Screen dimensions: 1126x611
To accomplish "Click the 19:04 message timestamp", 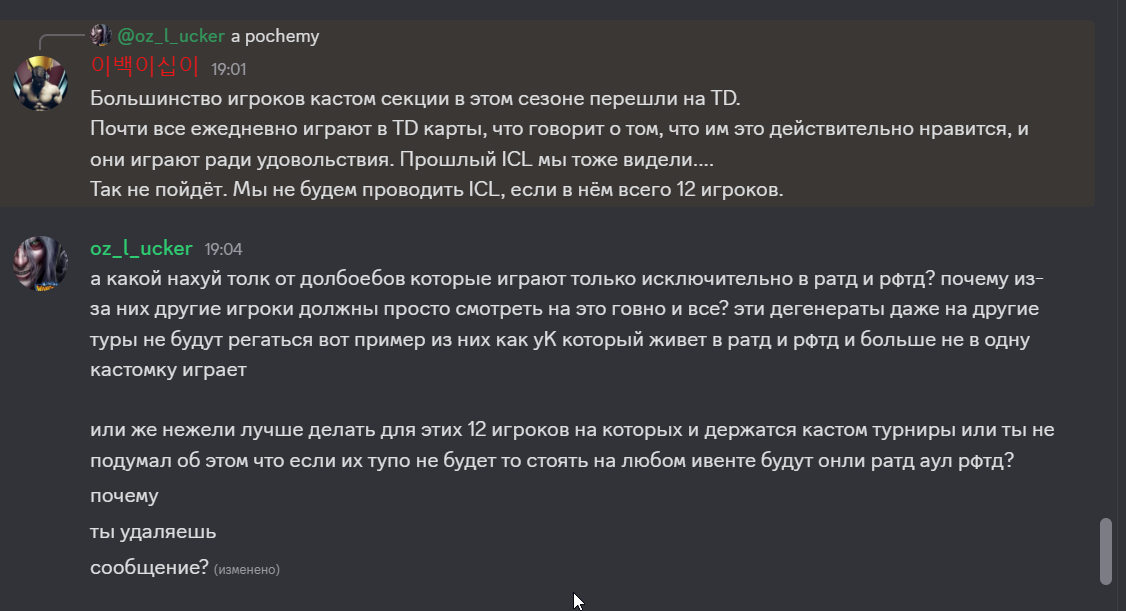I will click(223, 249).
